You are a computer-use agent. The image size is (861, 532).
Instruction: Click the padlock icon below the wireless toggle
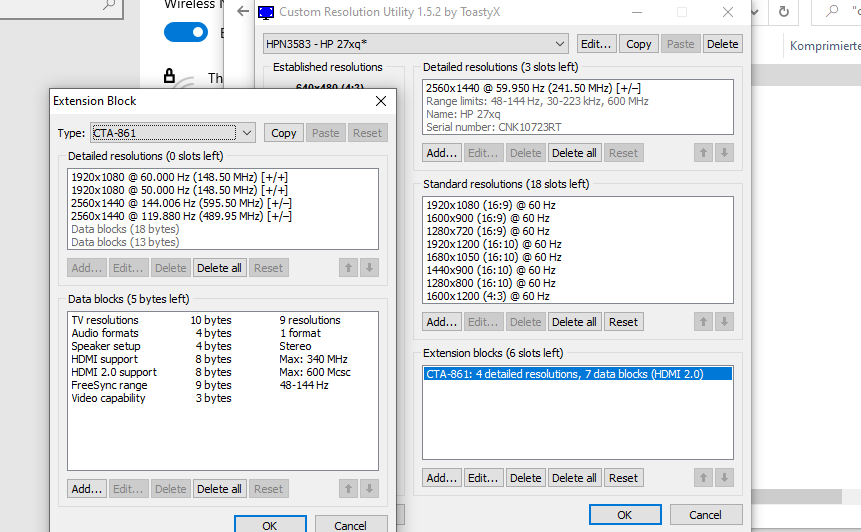click(x=169, y=76)
